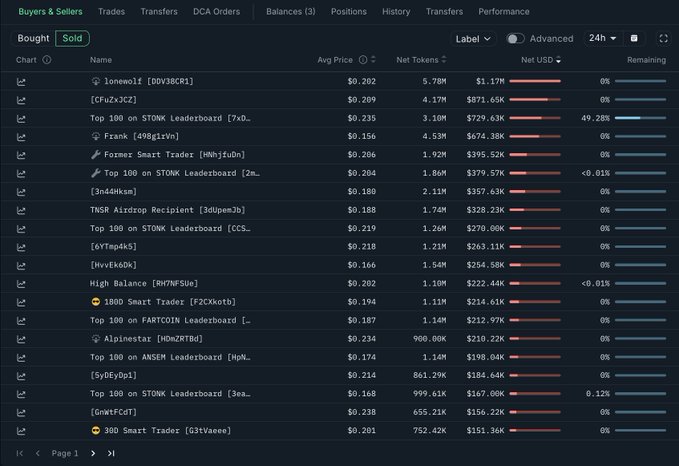Viewport: 679px width, 466px height.
Task: Open chart icon for [GnWtFCdT] row
Action: [21, 413]
